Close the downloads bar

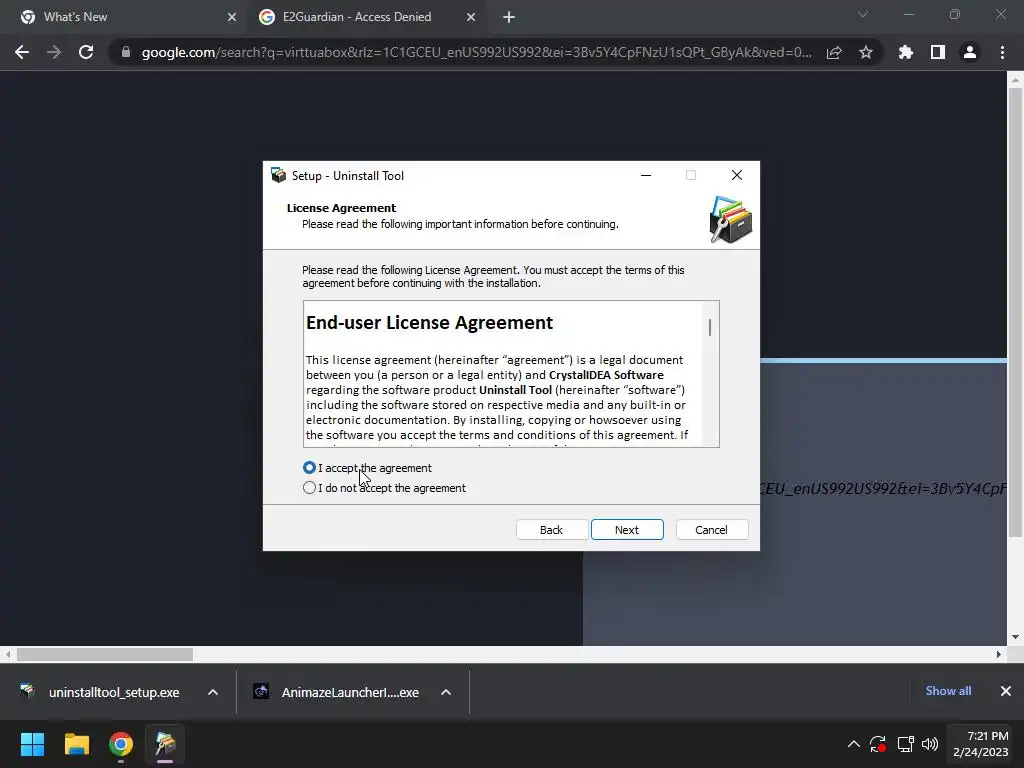1006,691
